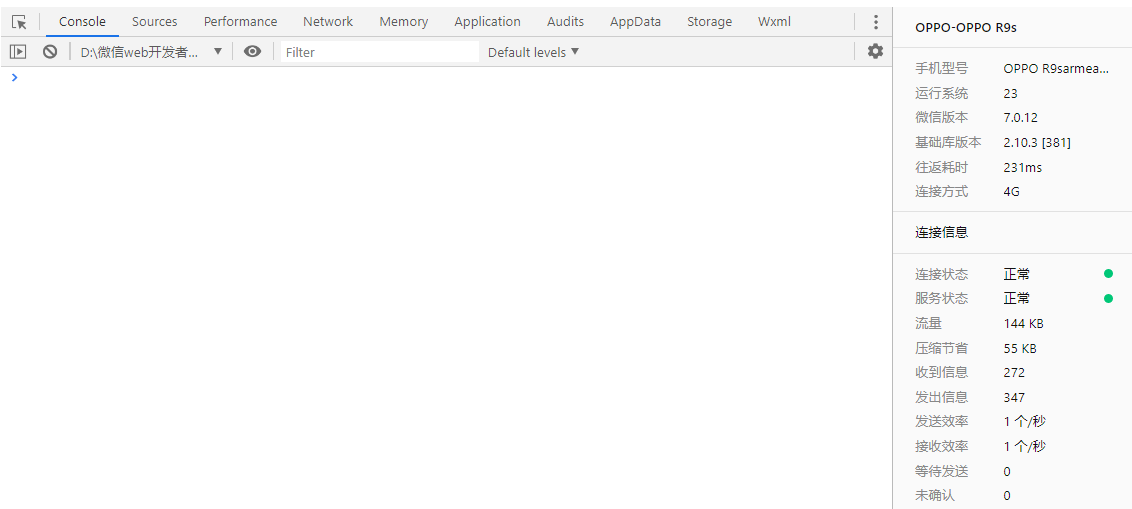Click the 接收效率 label
This screenshot has width=1132, height=509.
(941, 447)
